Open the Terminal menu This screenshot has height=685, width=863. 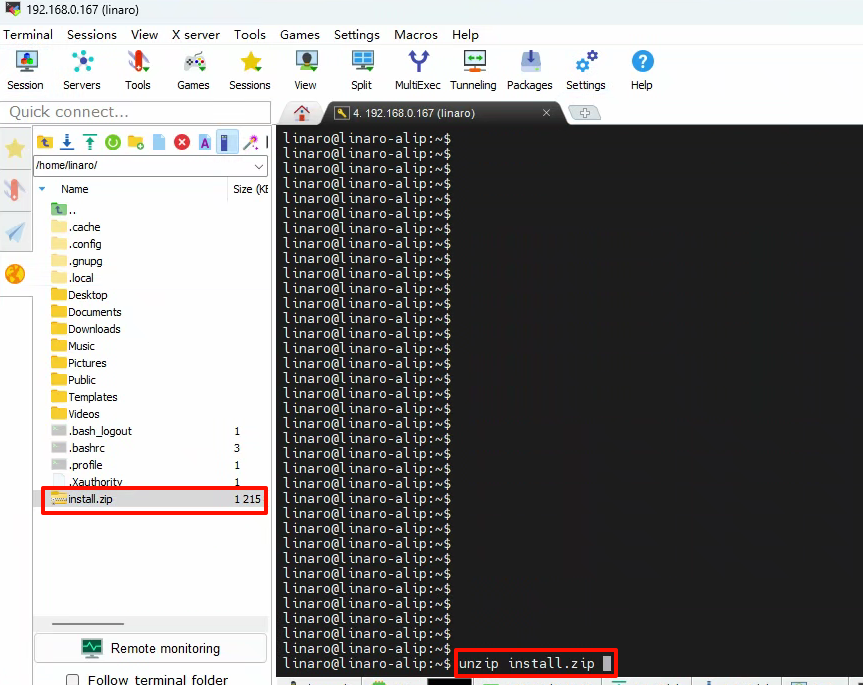click(28, 35)
